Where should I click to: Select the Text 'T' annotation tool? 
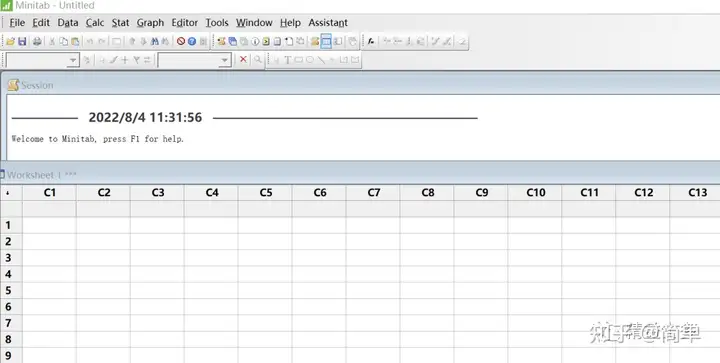(287, 60)
